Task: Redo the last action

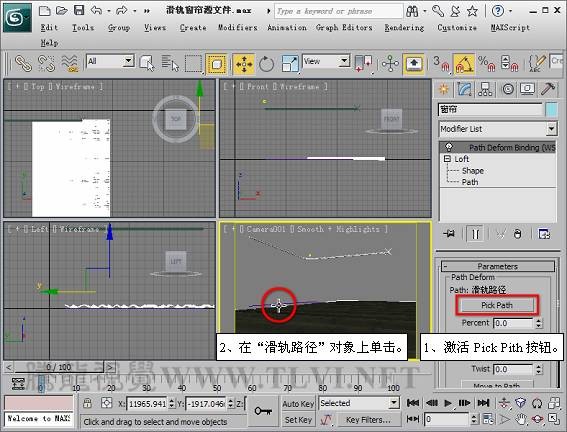Action: pos(122,10)
